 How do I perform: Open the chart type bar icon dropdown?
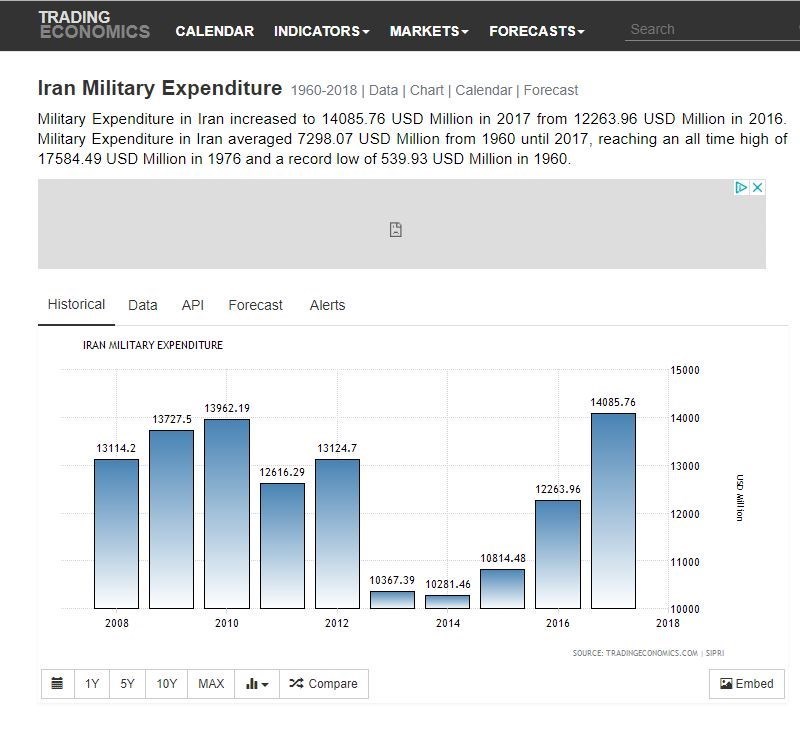pyautogui.click(x=257, y=684)
